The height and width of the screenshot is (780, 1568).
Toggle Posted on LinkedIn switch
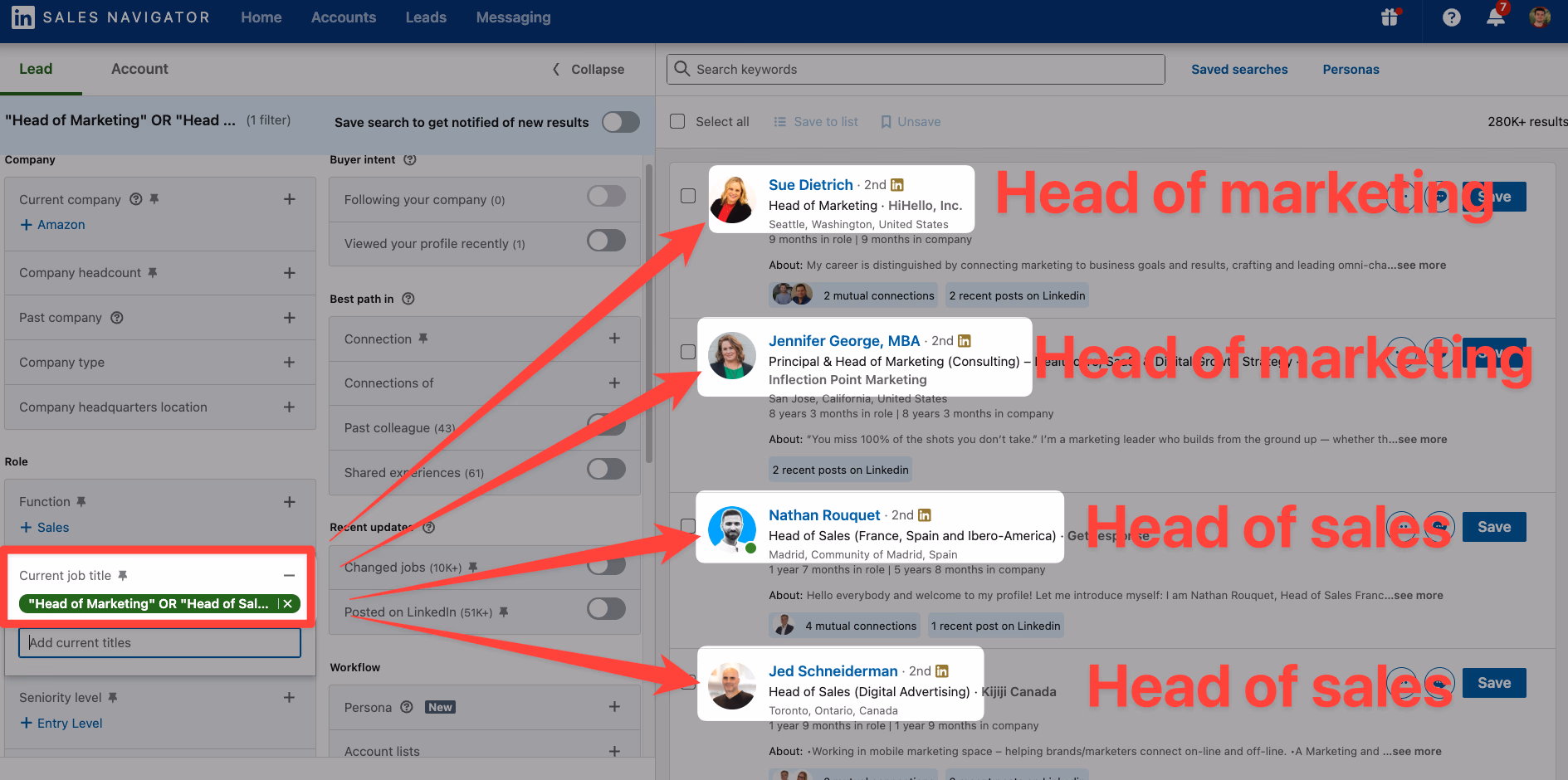[x=607, y=608]
